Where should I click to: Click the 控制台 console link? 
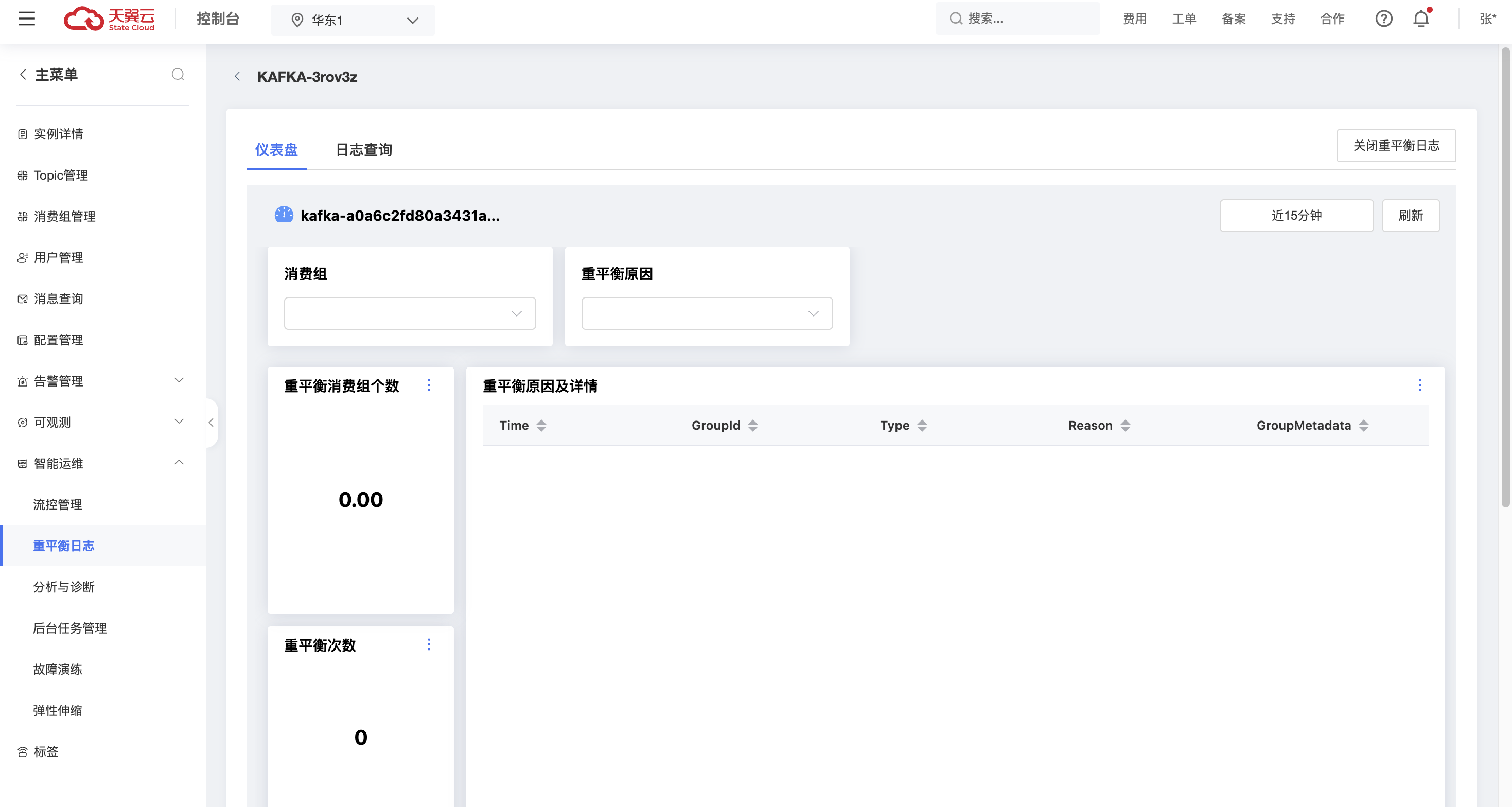point(218,19)
